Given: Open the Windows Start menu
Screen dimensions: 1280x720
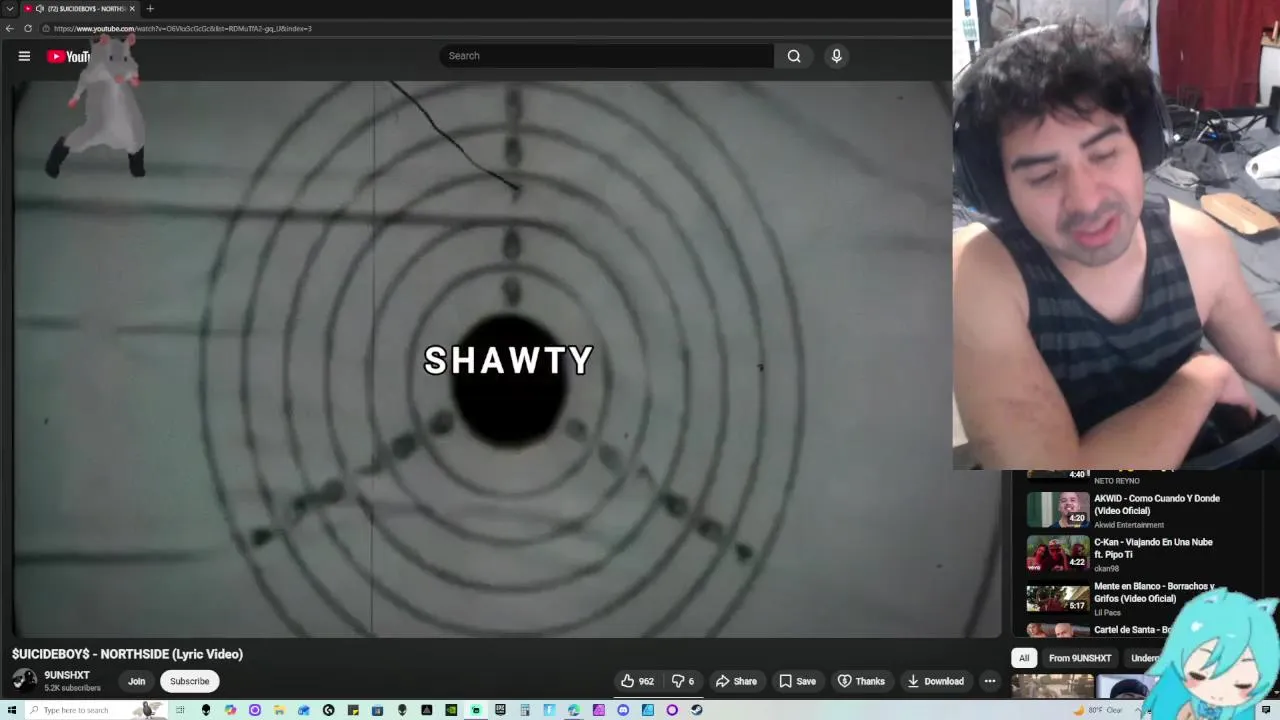Looking at the screenshot, I should (11, 710).
